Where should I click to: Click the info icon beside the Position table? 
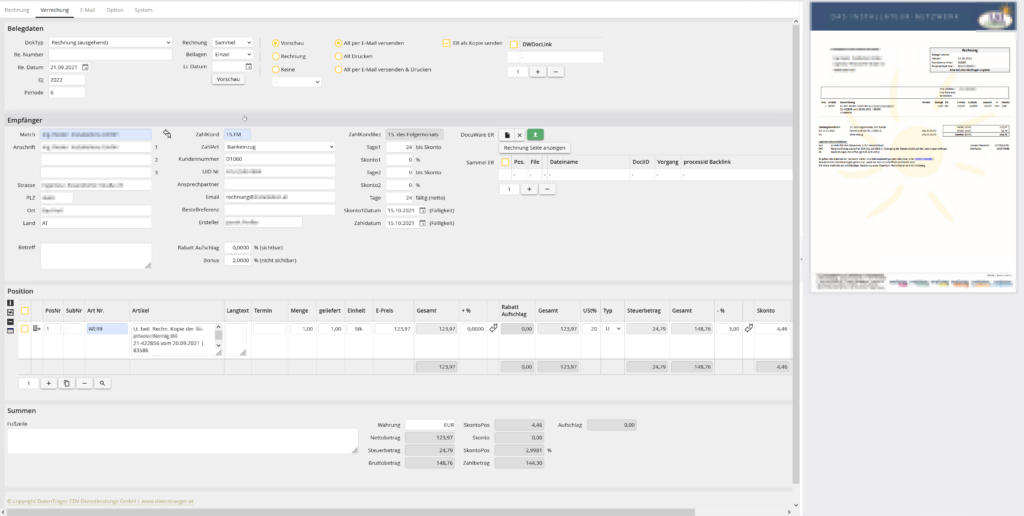pyautogui.click(x=10, y=303)
